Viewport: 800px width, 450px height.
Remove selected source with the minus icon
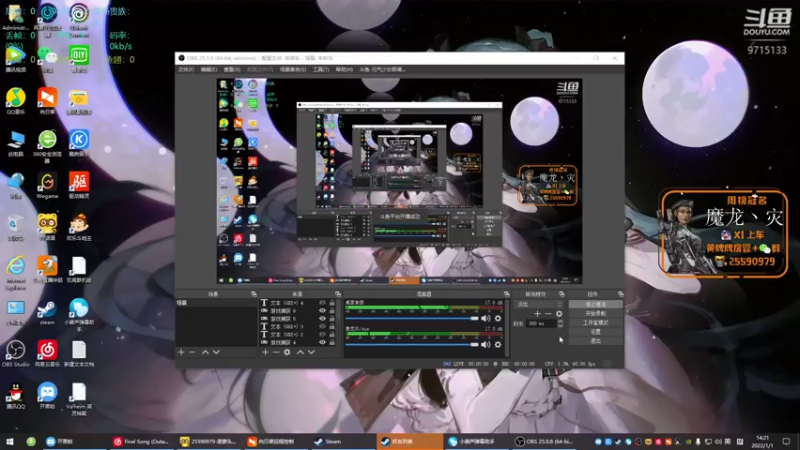coord(276,352)
